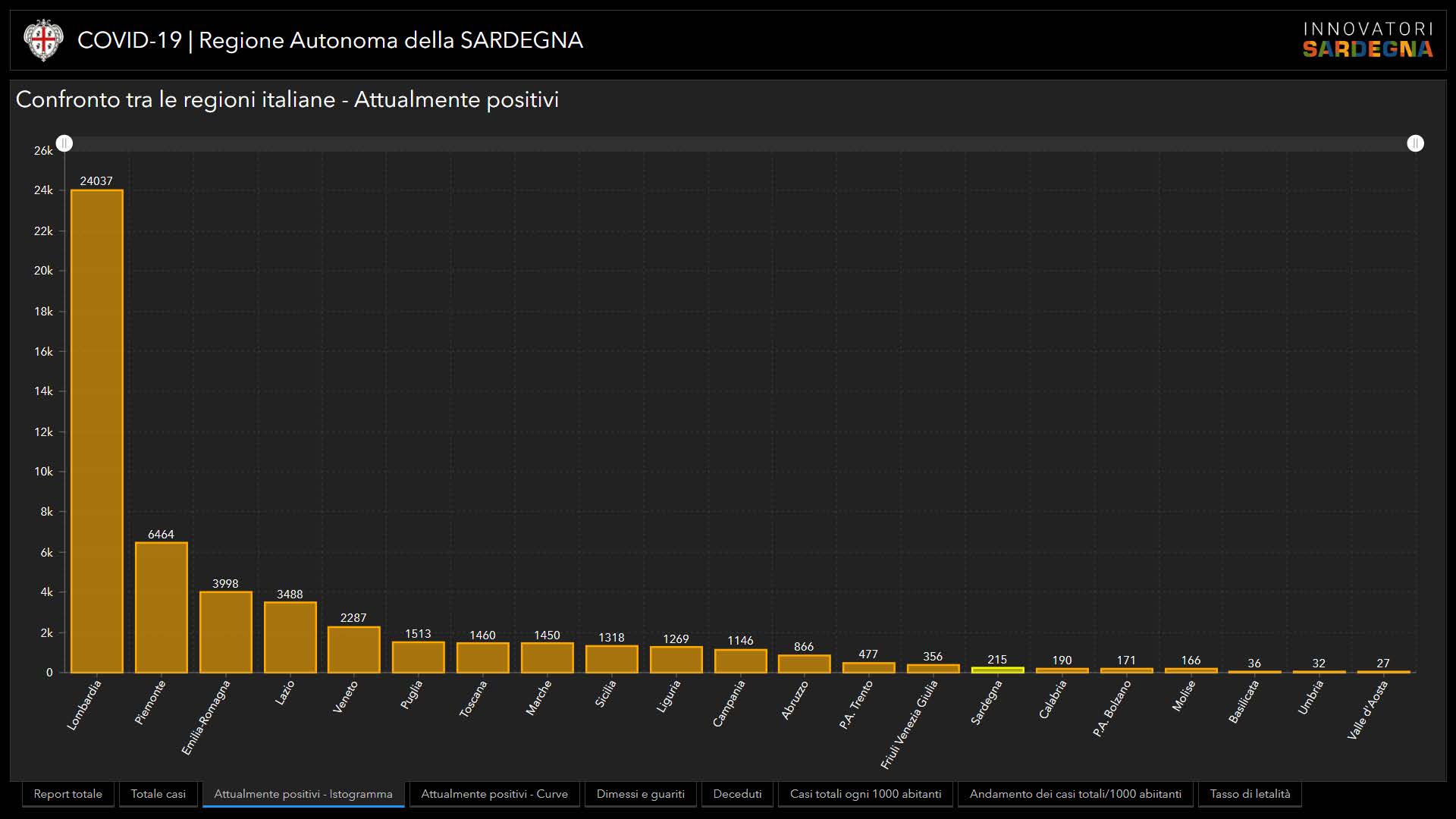
Task: Open Andamento dei casi totali/1000 abitanti tab
Action: (x=1075, y=794)
